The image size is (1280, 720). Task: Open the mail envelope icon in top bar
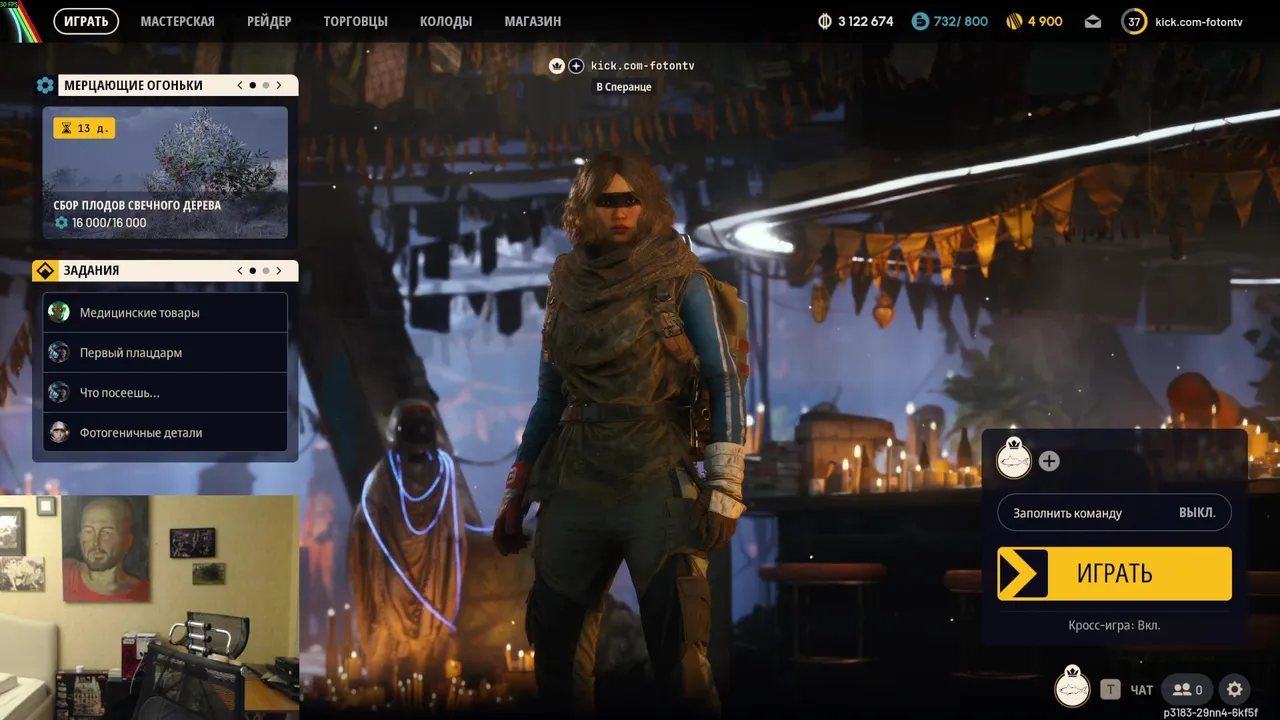(x=1093, y=21)
